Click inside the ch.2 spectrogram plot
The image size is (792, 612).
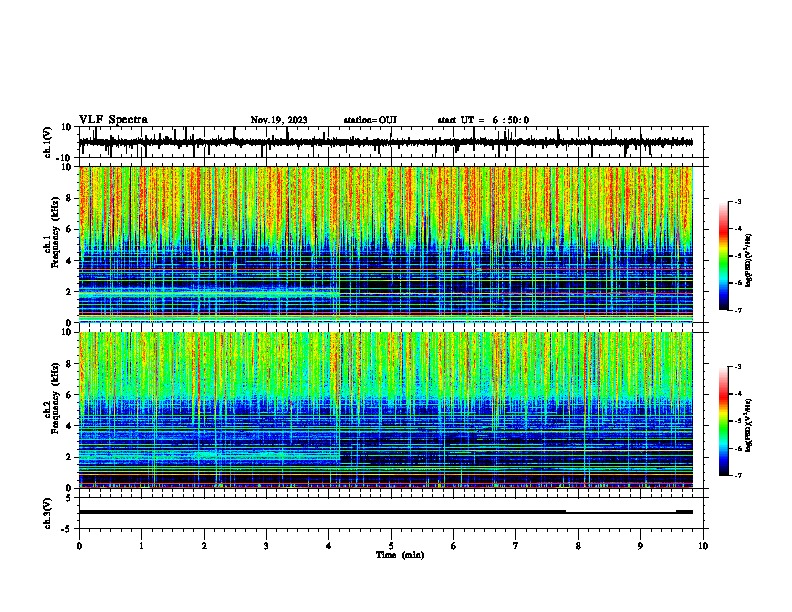click(x=386, y=410)
